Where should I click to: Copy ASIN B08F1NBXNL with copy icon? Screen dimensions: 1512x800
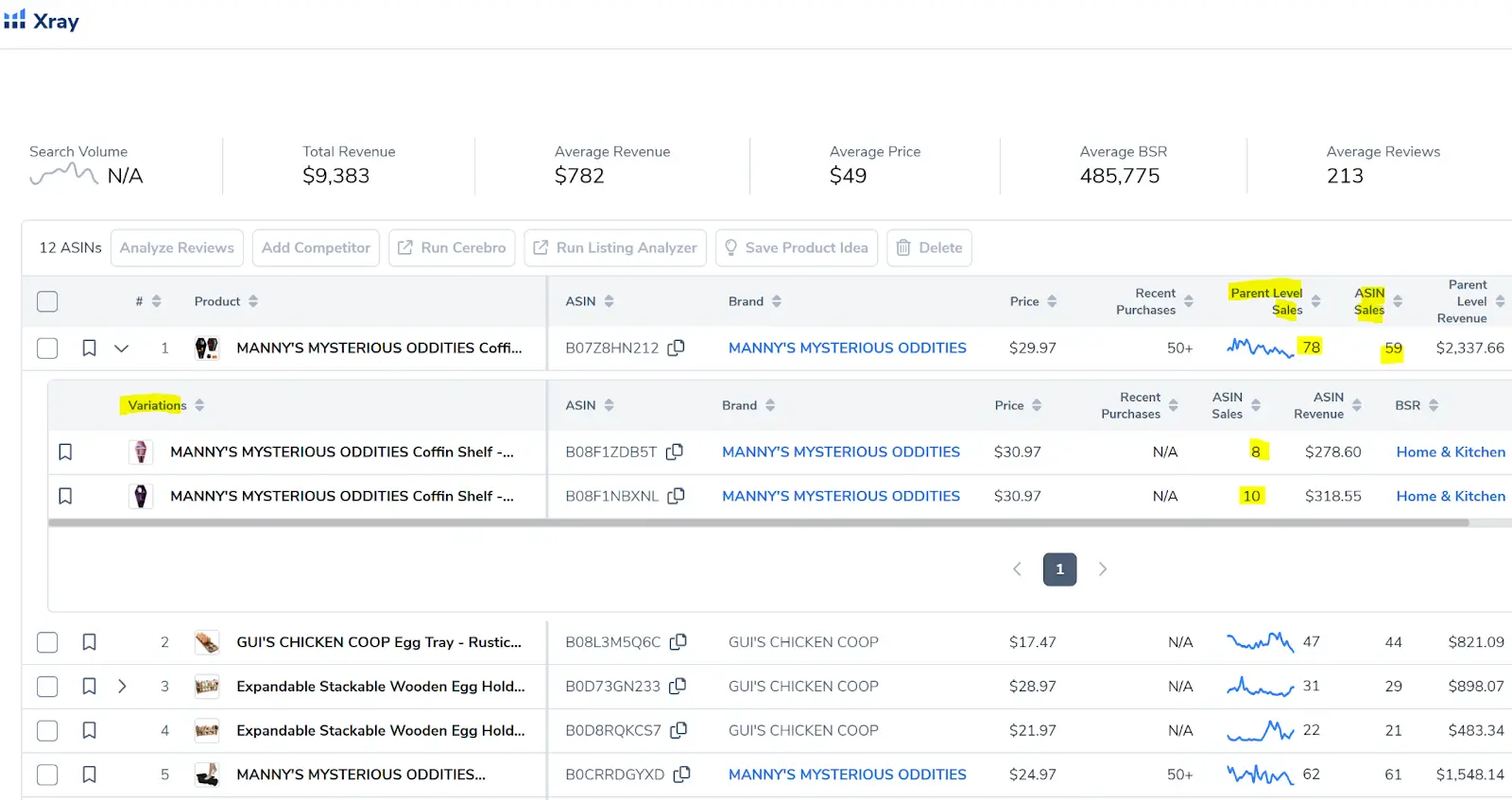point(676,496)
